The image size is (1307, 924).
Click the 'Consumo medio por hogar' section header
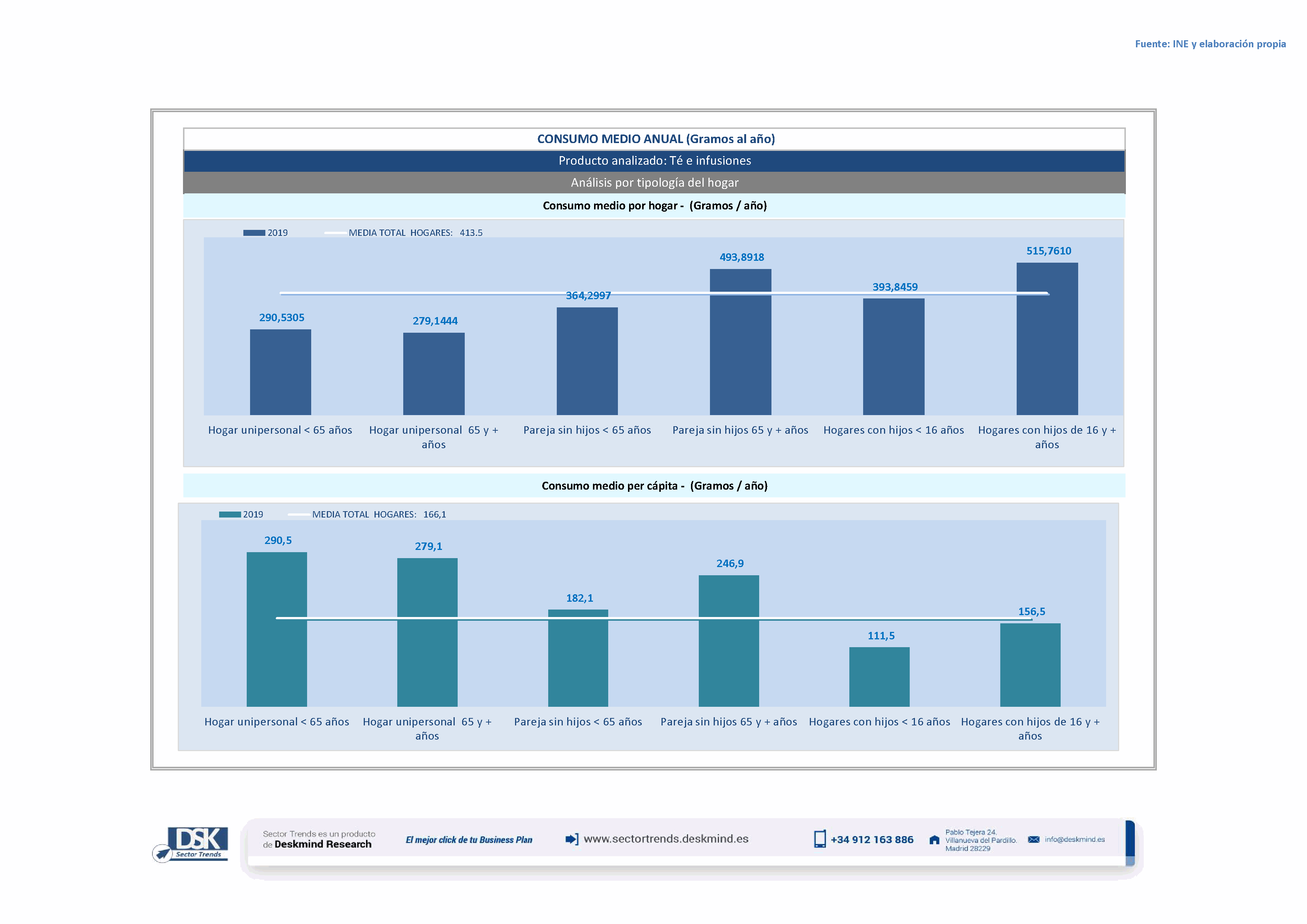click(654, 205)
